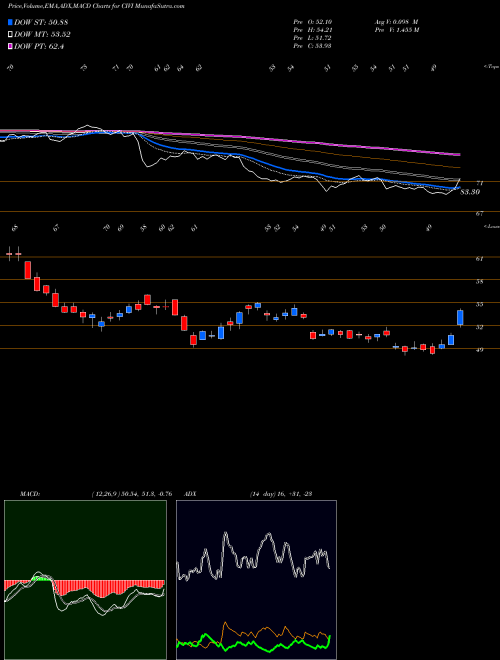The image size is (500, 660).
Task: Select the DOW PT: 62.4 label
Action: click(x=39, y=47)
